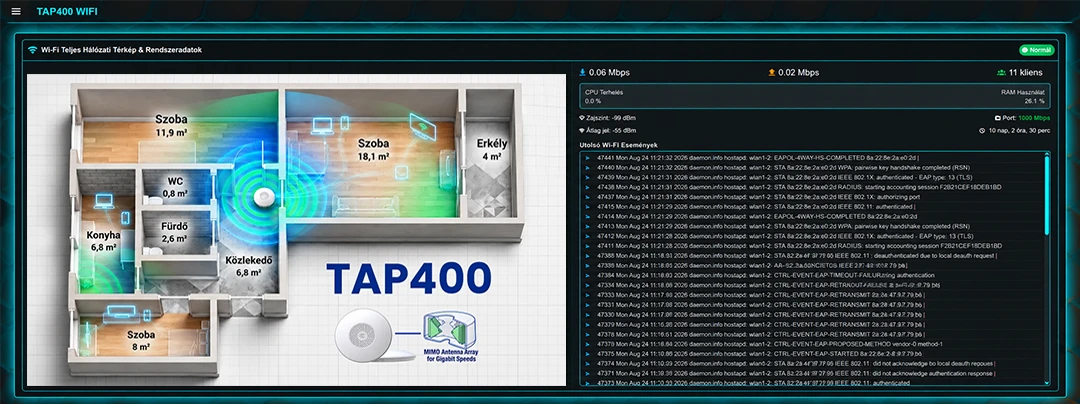This screenshot has height=404, width=1080.
Task: Click the arrow icon of log entry 47415
Action: point(588,206)
